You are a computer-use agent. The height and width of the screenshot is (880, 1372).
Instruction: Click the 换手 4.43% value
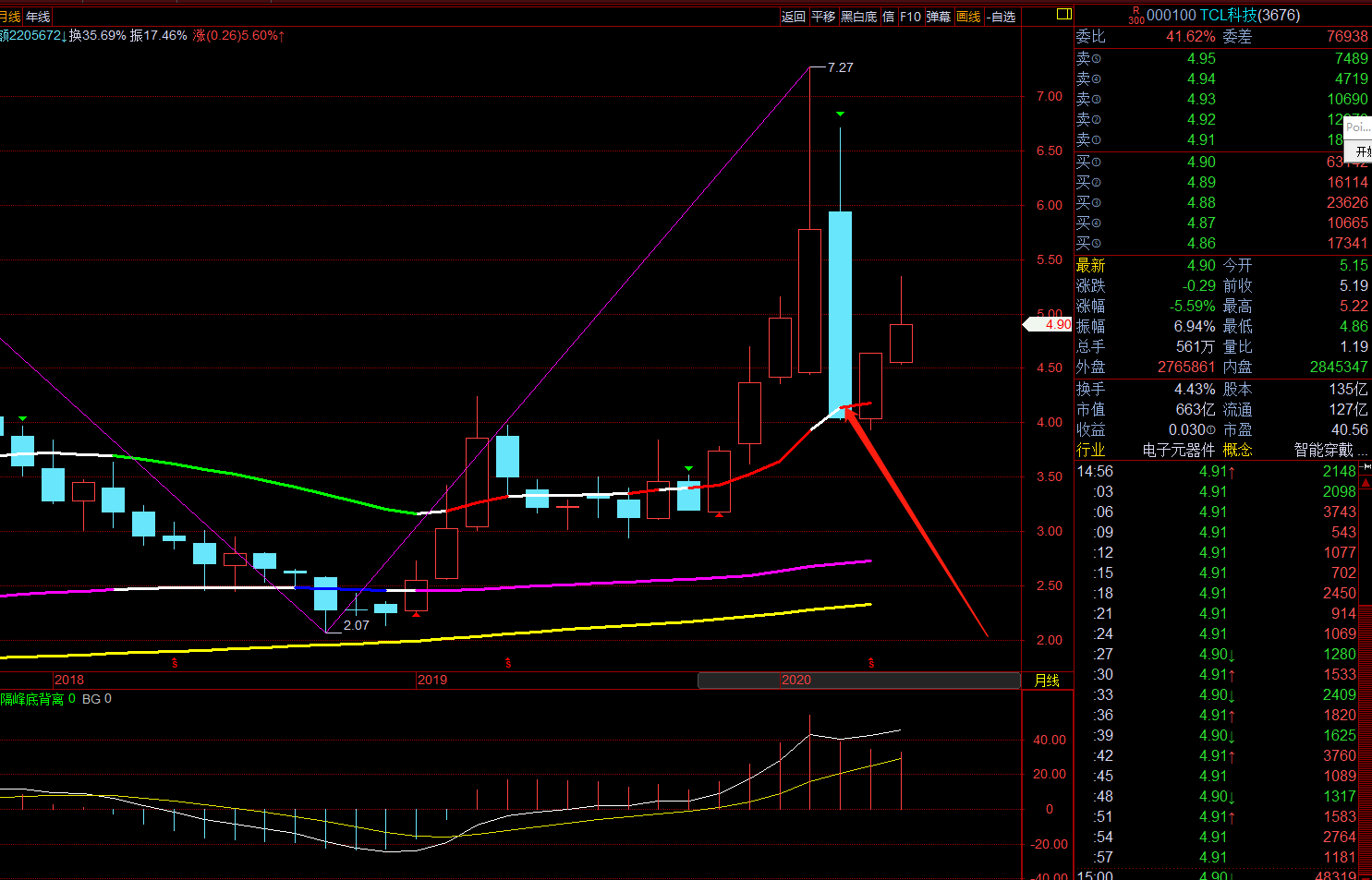click(1195, 389)
